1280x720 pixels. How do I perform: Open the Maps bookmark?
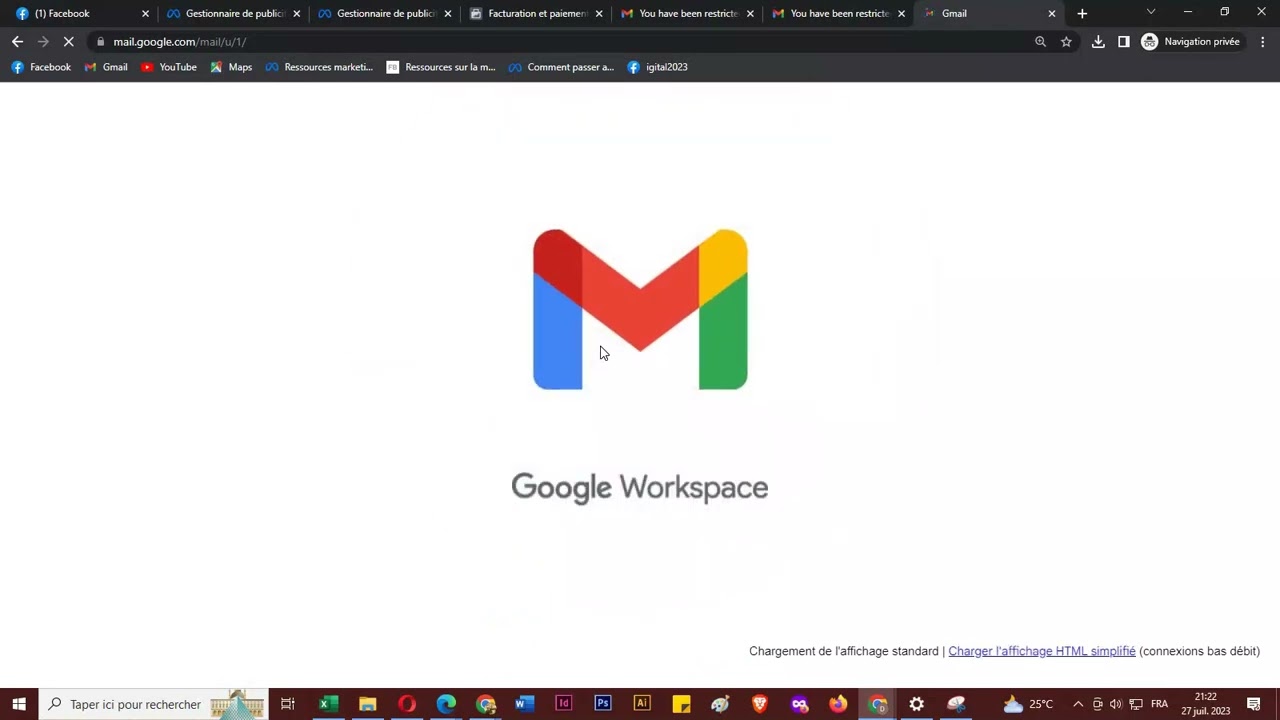point(231,67)
